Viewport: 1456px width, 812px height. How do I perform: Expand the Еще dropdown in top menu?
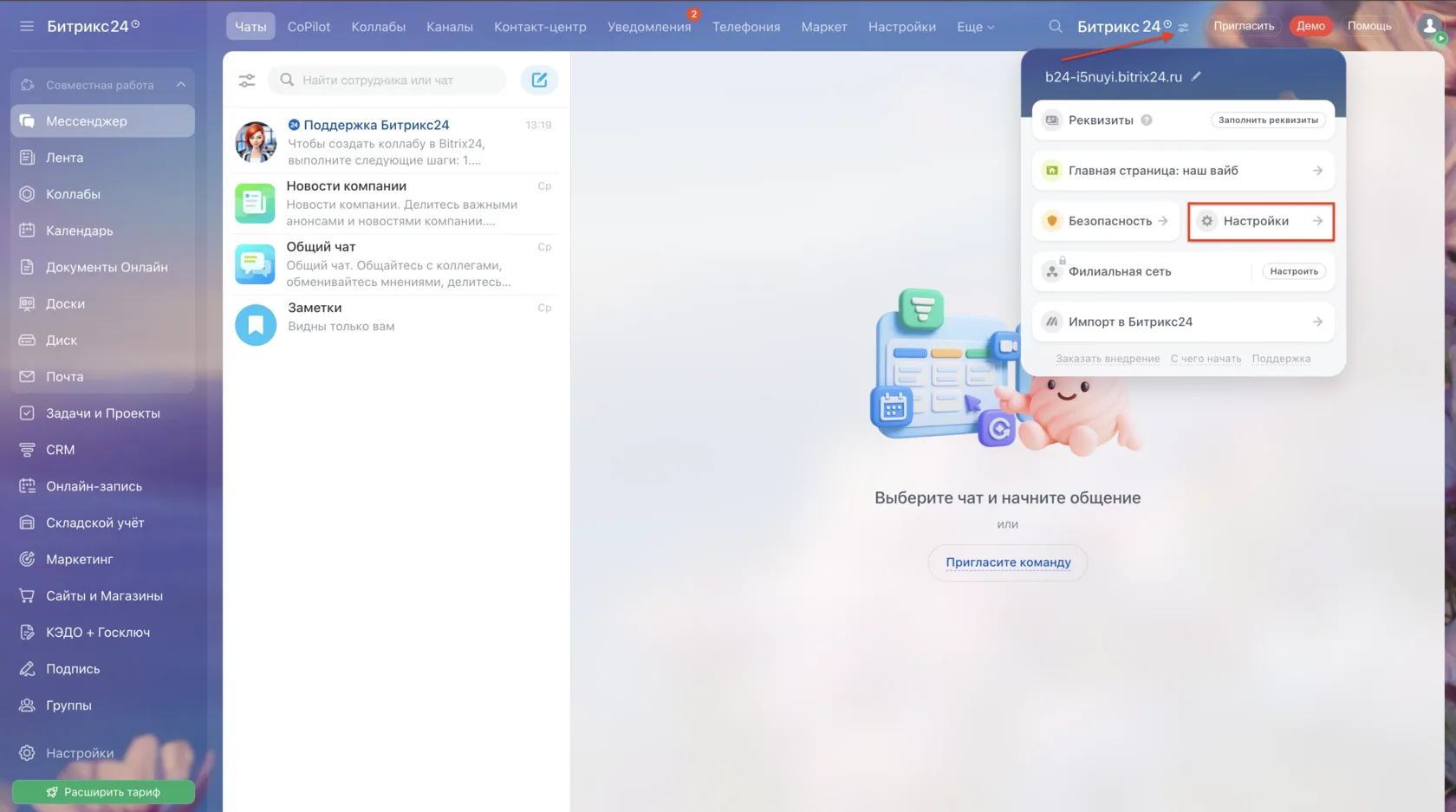point(975,27)
